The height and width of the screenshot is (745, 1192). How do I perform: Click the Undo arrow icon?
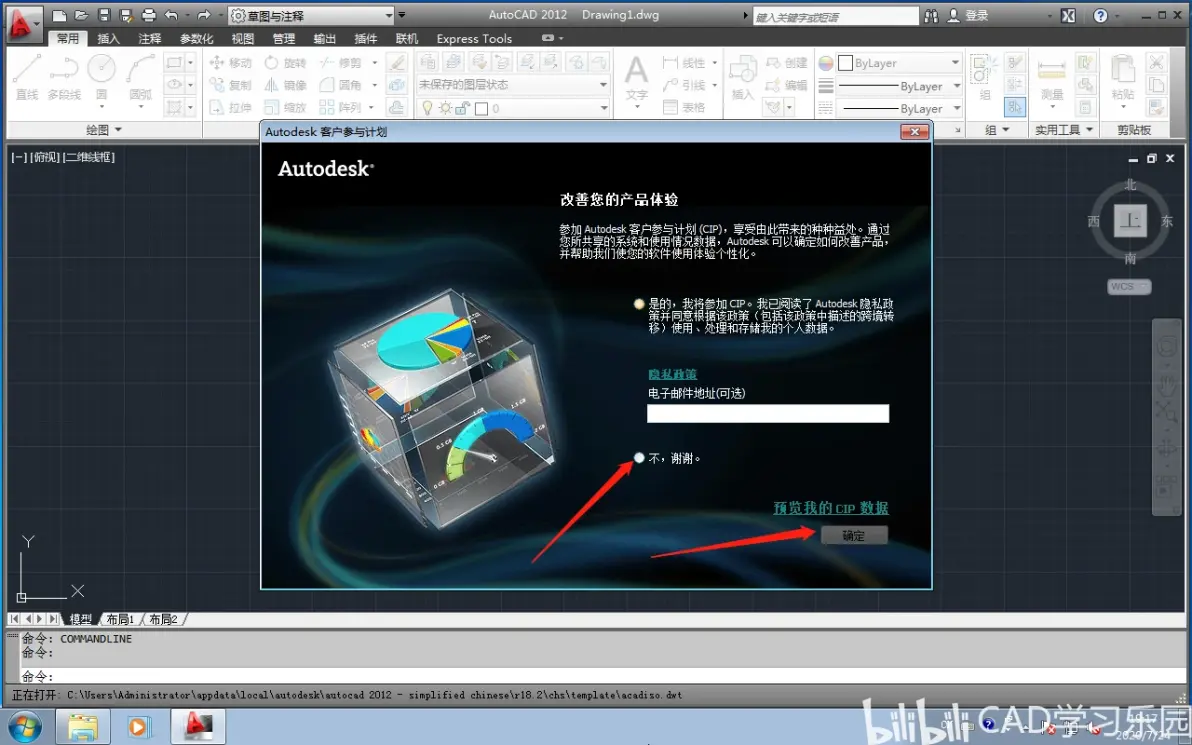point(172,15)
